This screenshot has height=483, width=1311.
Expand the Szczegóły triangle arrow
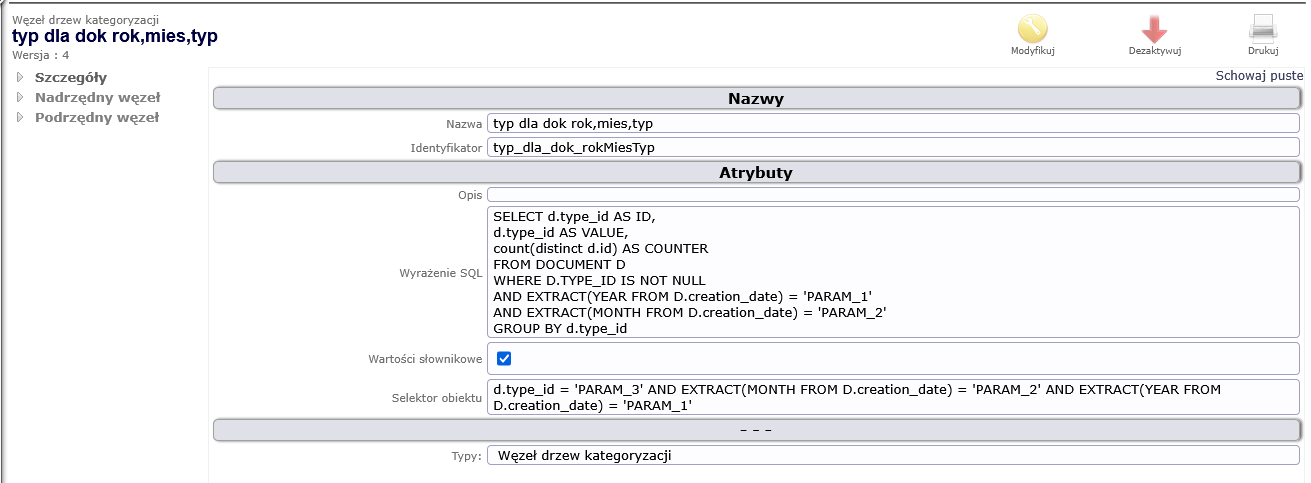click(19, 77)
